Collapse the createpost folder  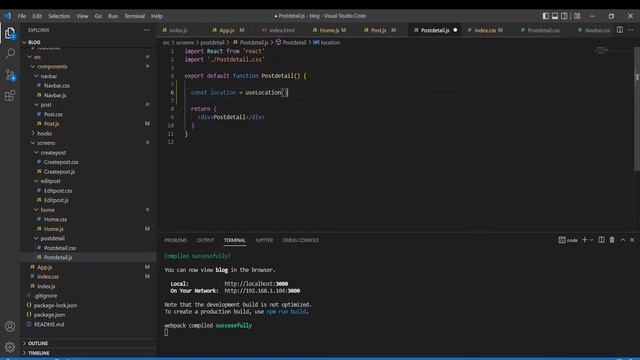pyautogui.click(x=88, y=153)
